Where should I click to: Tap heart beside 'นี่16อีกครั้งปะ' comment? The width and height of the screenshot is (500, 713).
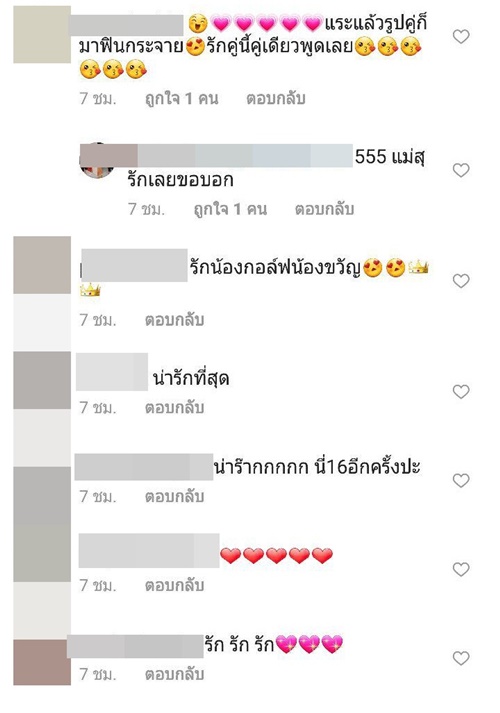pyautogui.click(x=461, y=480)
